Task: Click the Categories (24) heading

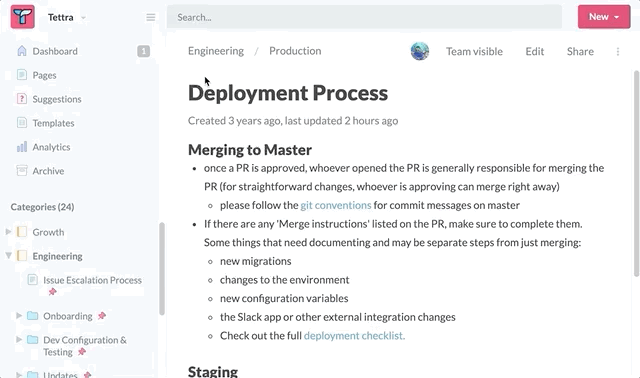Action: pyautogui.click(x=42, y=207)
